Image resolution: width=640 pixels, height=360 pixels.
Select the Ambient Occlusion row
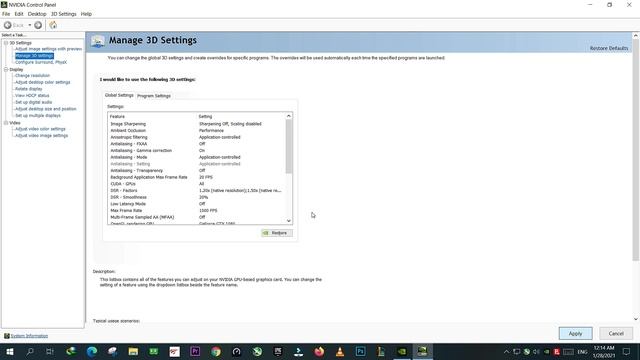tap(197, 131)
